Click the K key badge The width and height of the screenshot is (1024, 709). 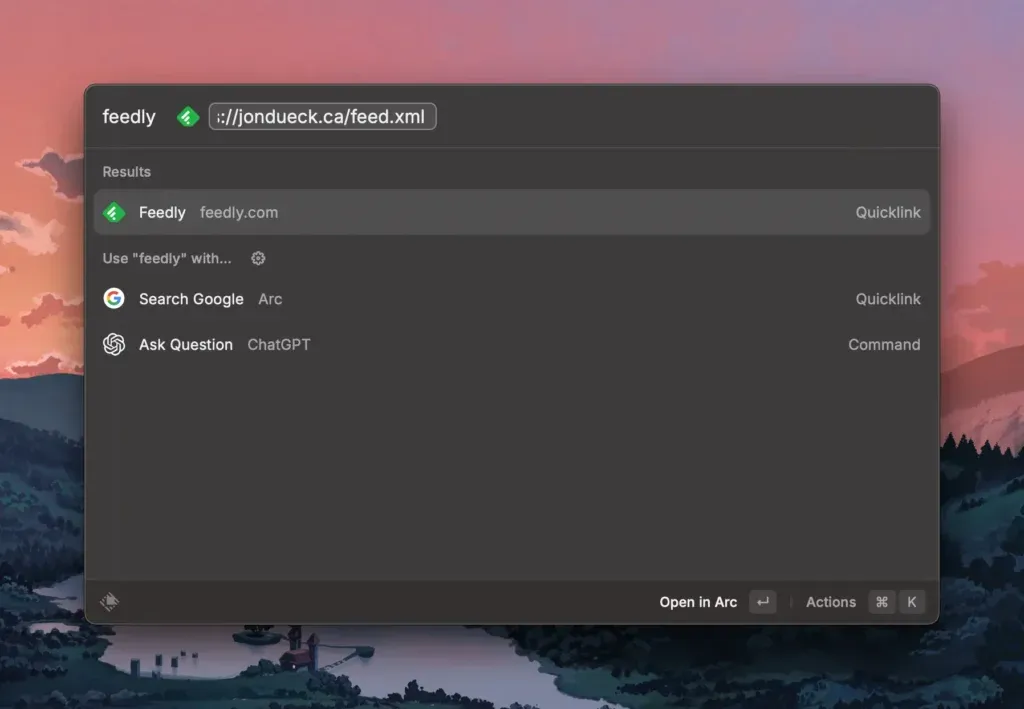[912, 602]
